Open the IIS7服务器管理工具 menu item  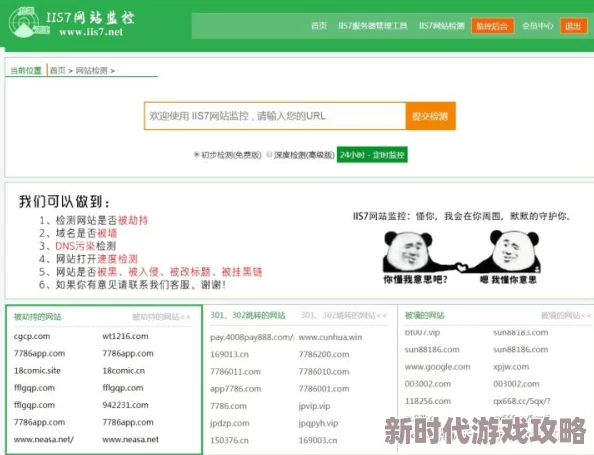[372, 26]
